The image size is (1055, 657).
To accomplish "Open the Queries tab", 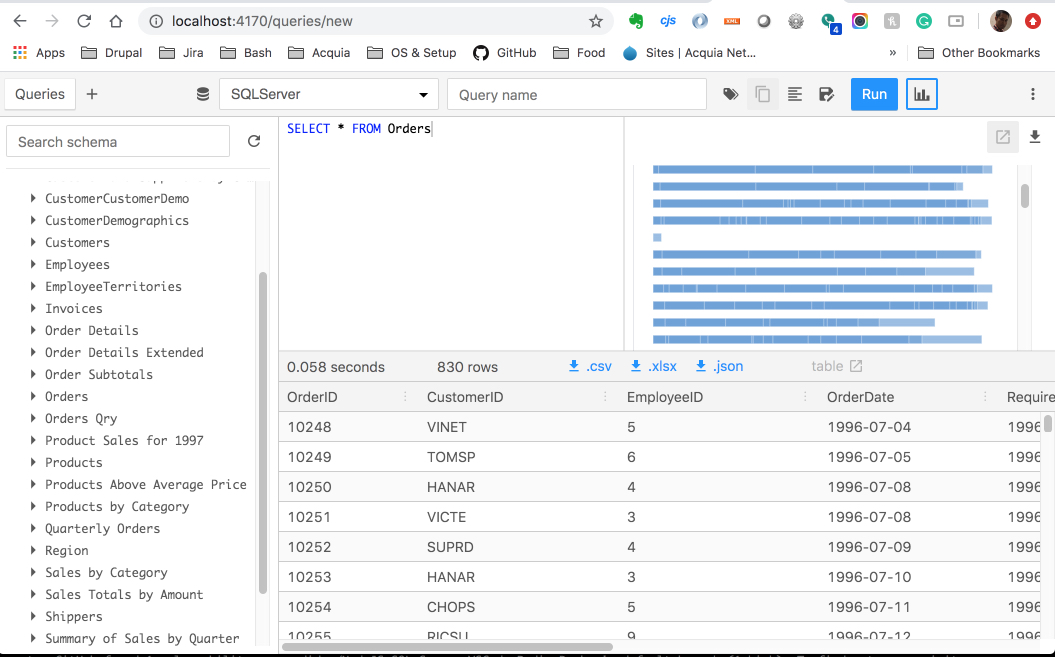I will tap(40, 94).
